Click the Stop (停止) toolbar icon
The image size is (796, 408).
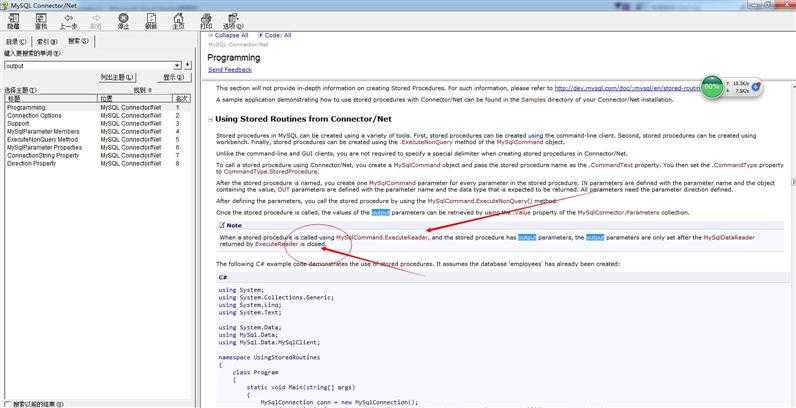123,21
